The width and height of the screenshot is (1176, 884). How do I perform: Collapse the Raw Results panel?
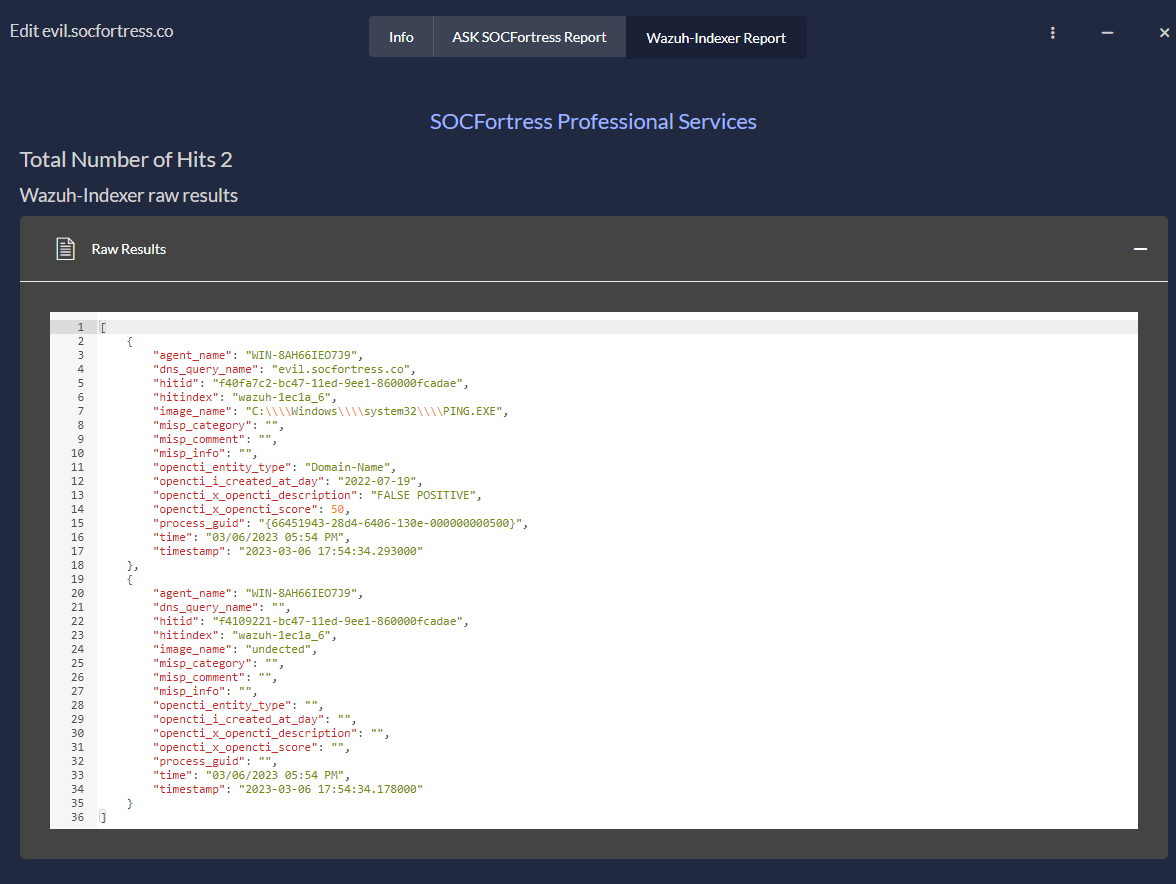point(1140,248)
